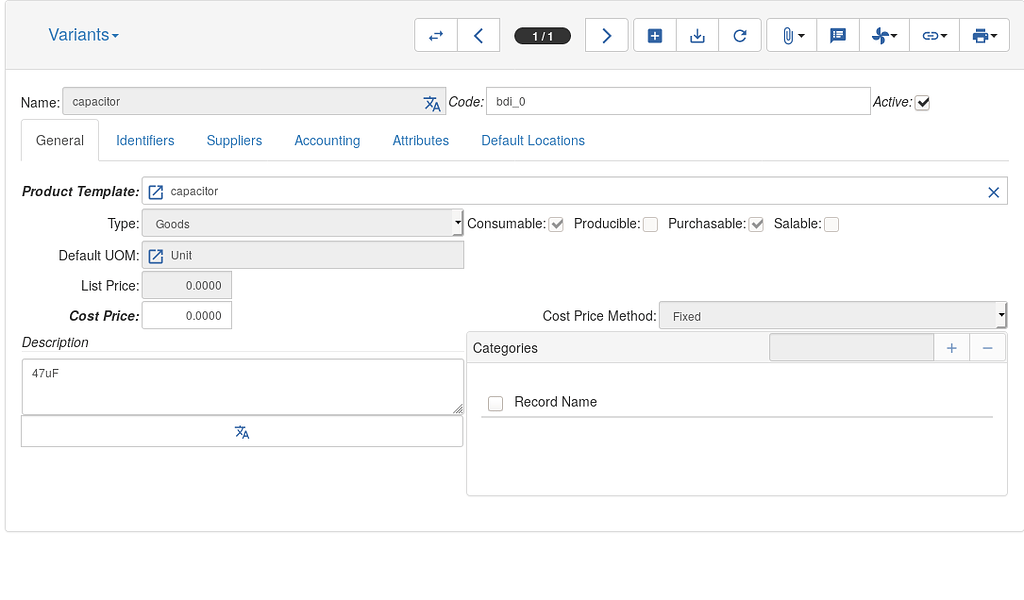The image size is (1024, 600).
Task: Go to the next record
Action: coord(606,34)
